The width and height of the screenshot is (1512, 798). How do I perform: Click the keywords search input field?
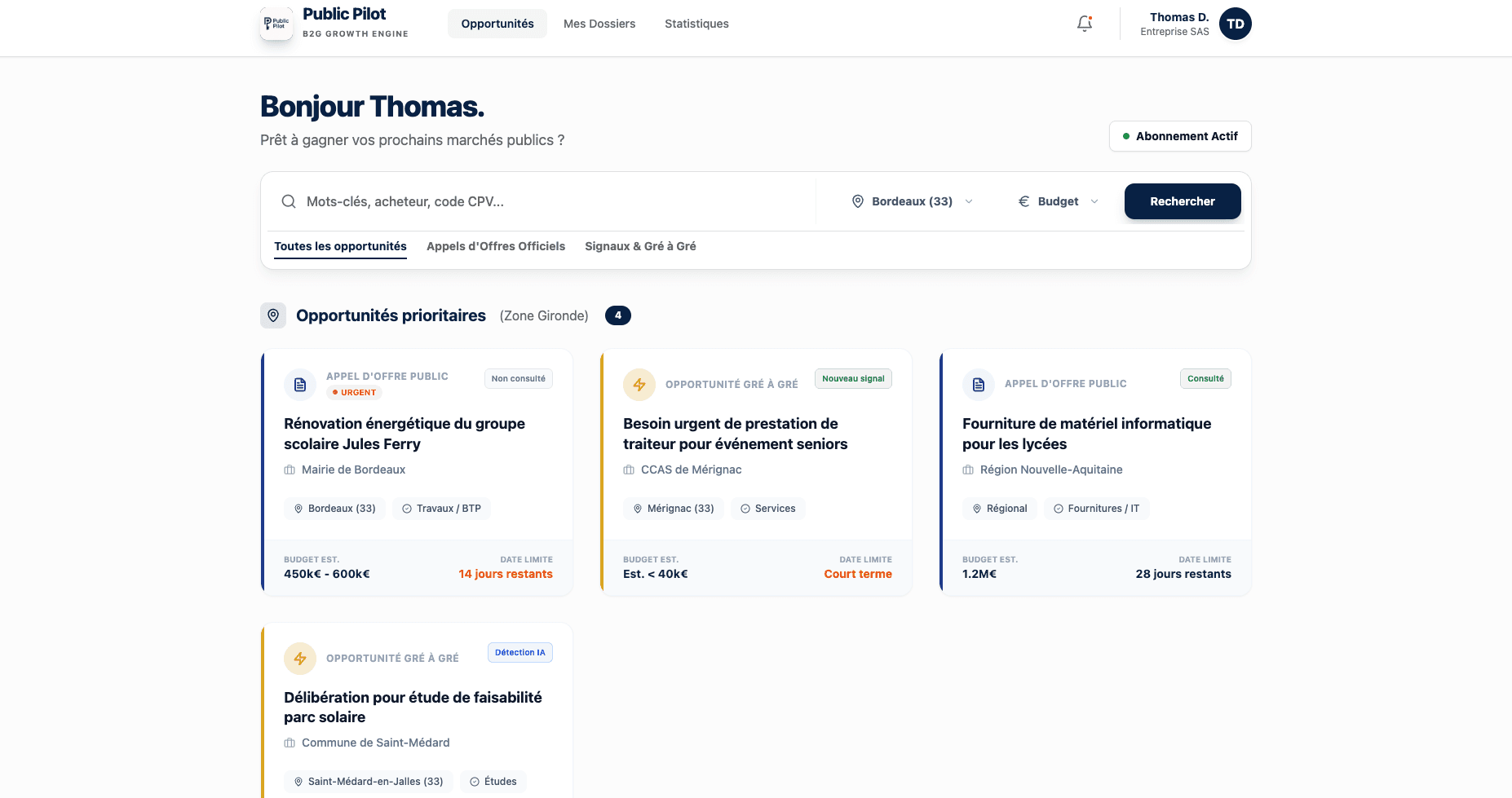(x=538, y=201)
